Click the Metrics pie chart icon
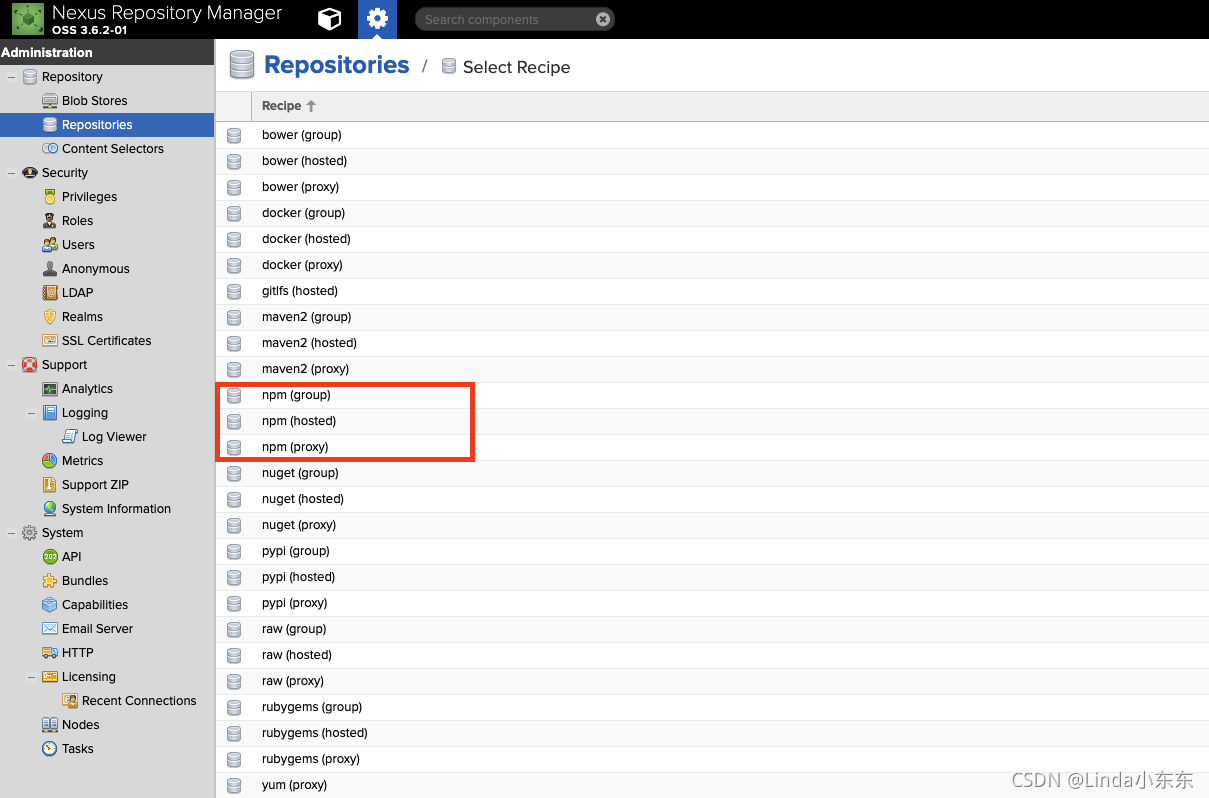 tap(50, 461)
